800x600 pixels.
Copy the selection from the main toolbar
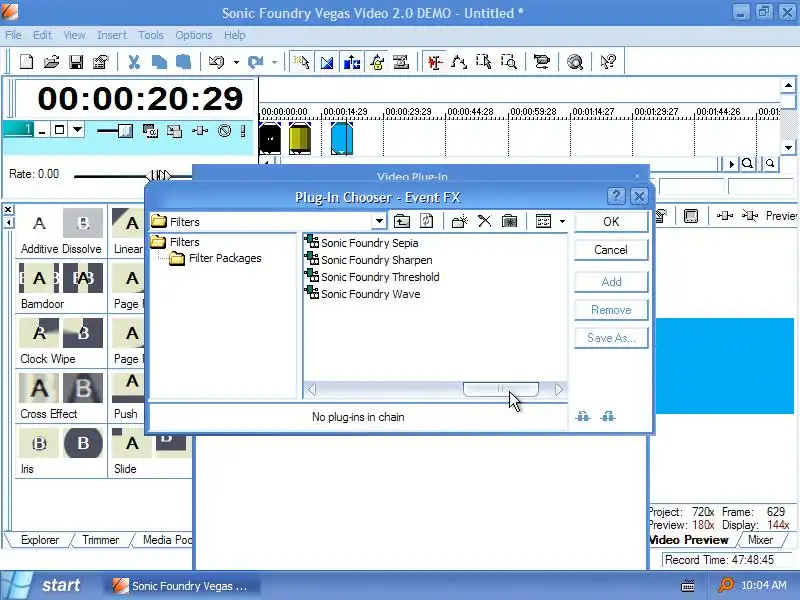159,62
